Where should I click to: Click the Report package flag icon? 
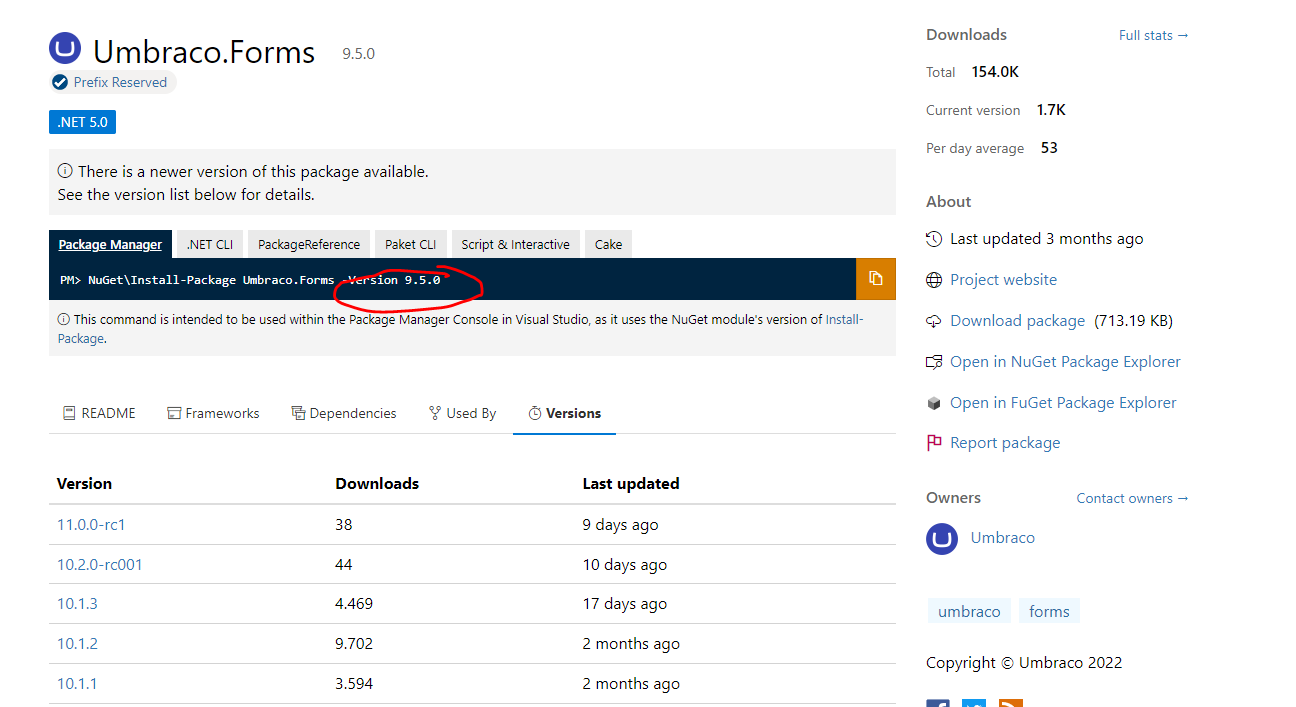click(934, 443)
